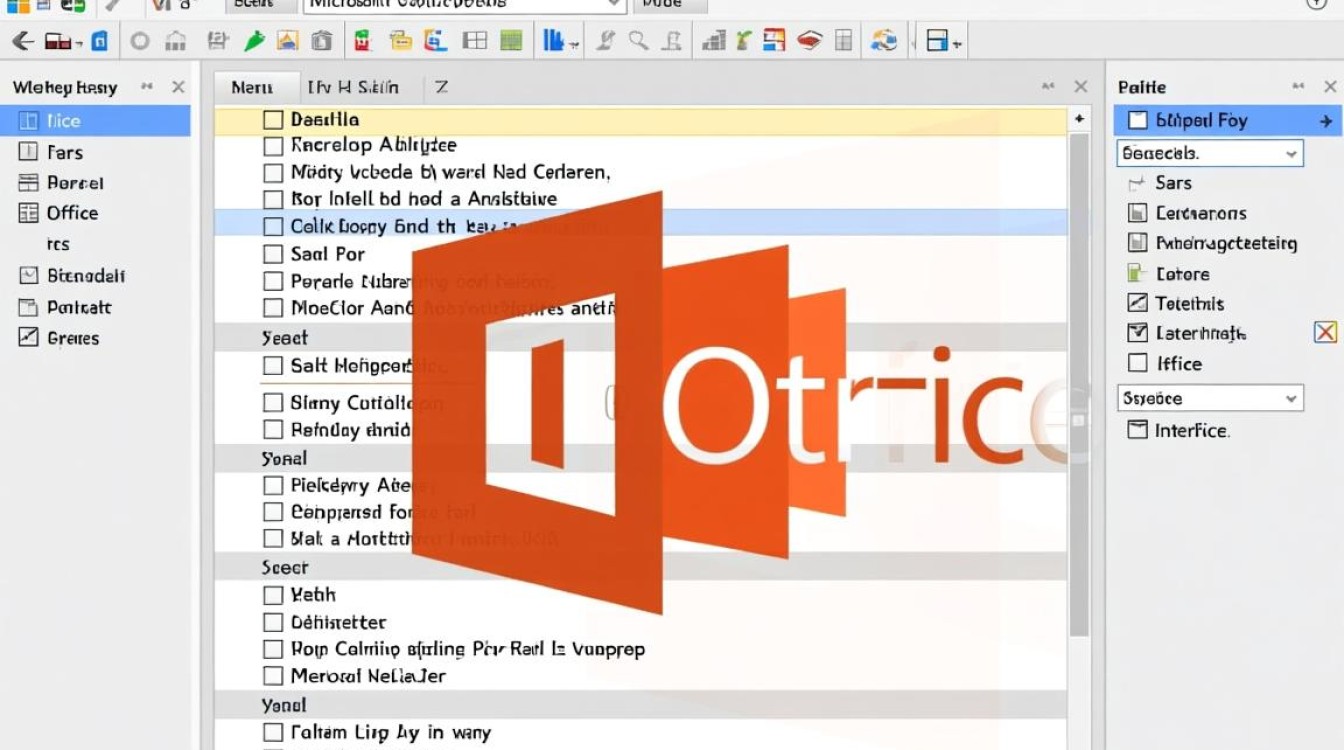Screen dimensions: 1344x750
Task: Enable the Deaatlia checkbox in the list
Action: pyautogui.click(x=273, y=120)
